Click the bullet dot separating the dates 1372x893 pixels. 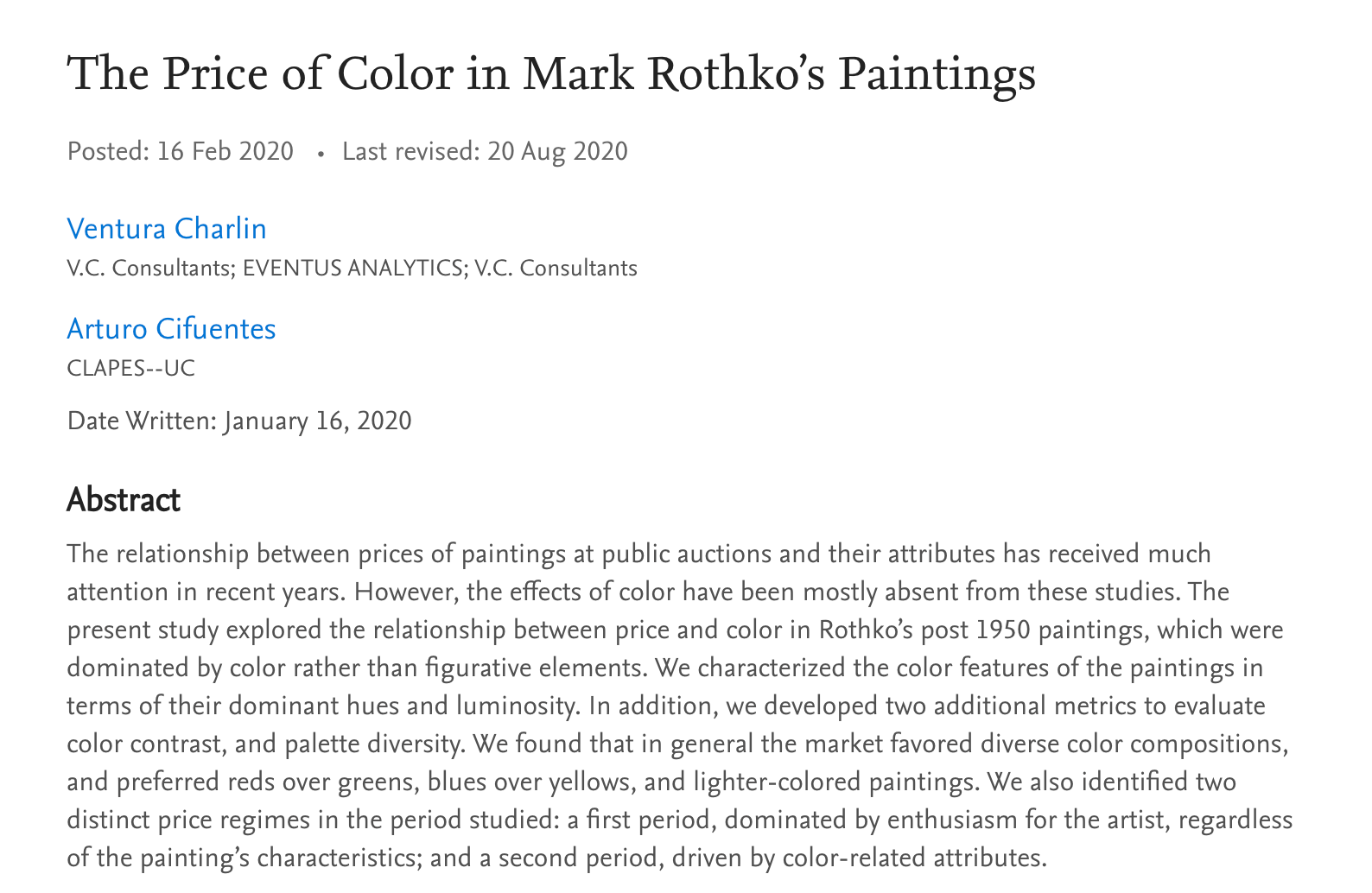321,153
